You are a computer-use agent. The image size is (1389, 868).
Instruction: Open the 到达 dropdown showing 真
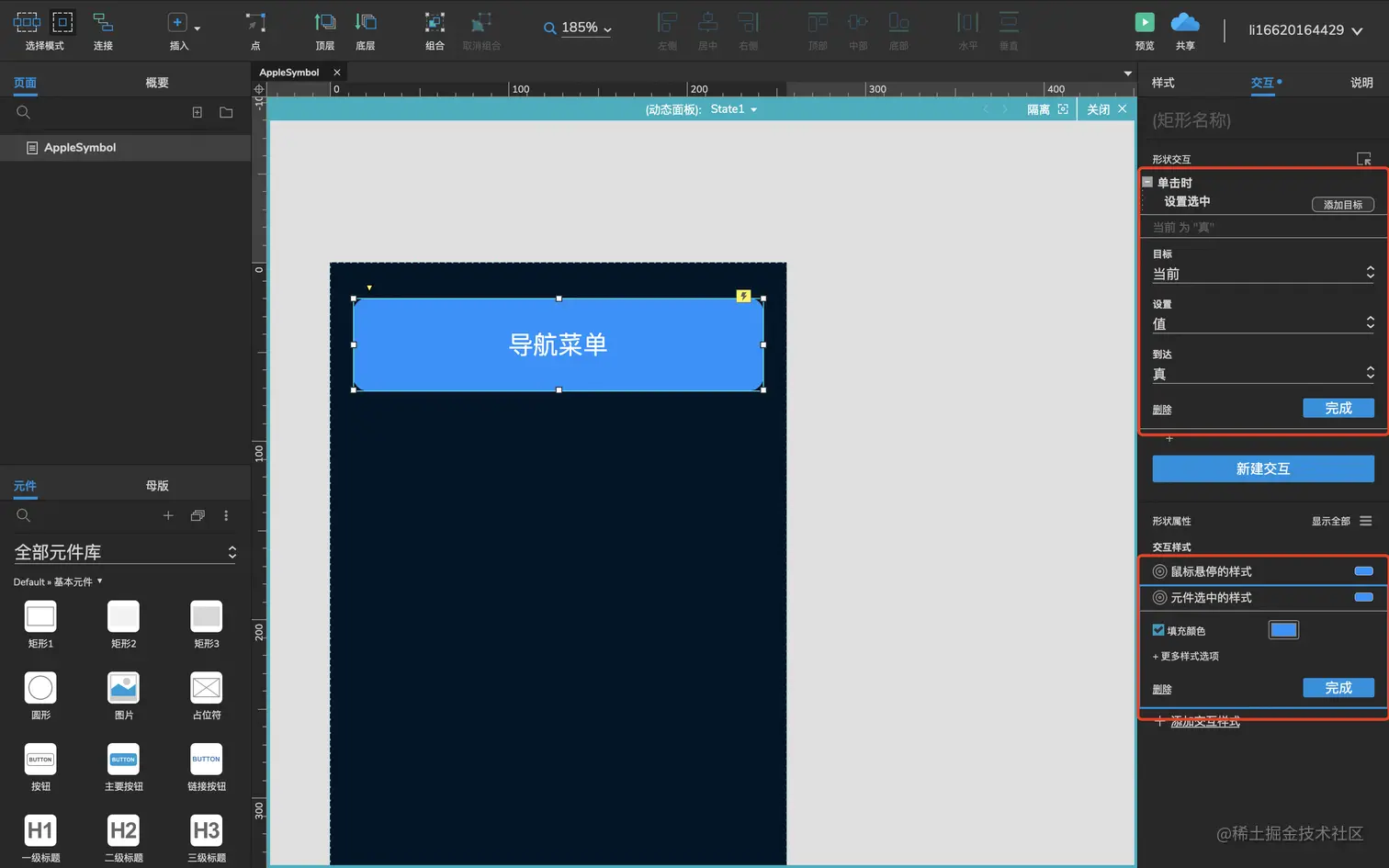[x=1263, y=374]
